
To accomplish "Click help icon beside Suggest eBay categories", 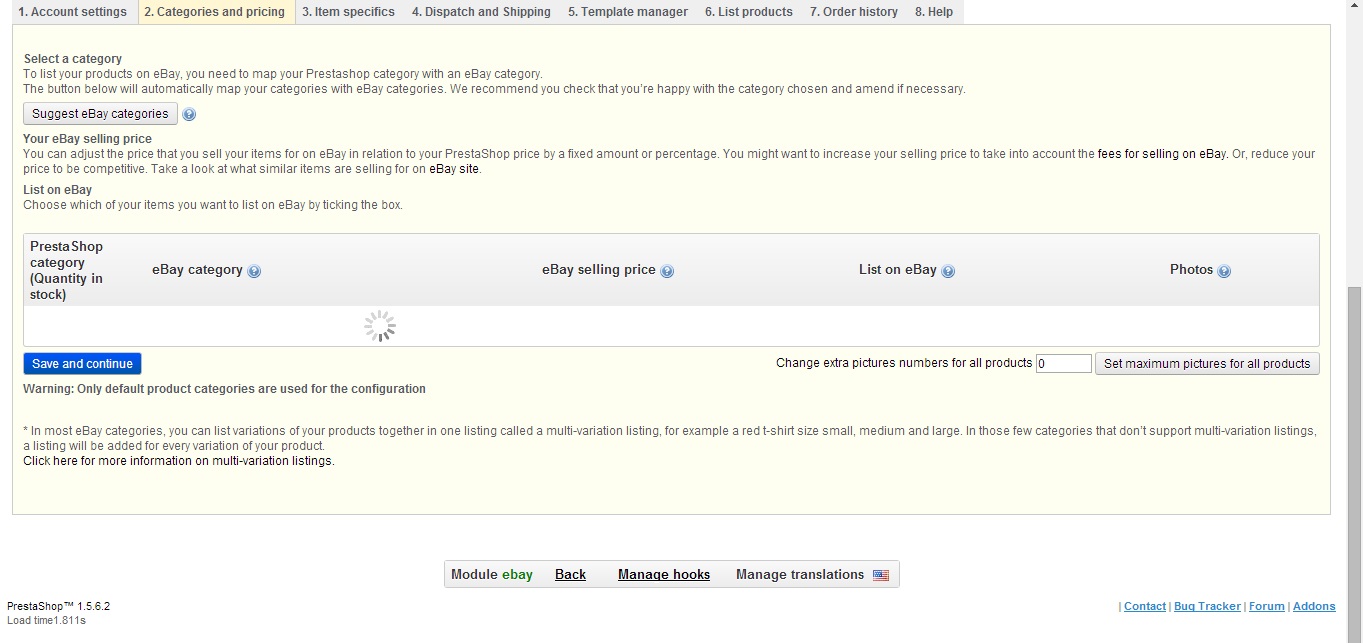I will 189,114.
